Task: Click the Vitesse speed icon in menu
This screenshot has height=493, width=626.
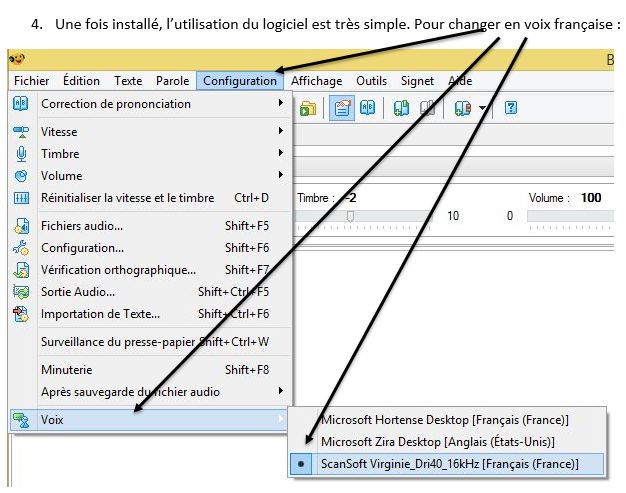Action: coord(20,132)
